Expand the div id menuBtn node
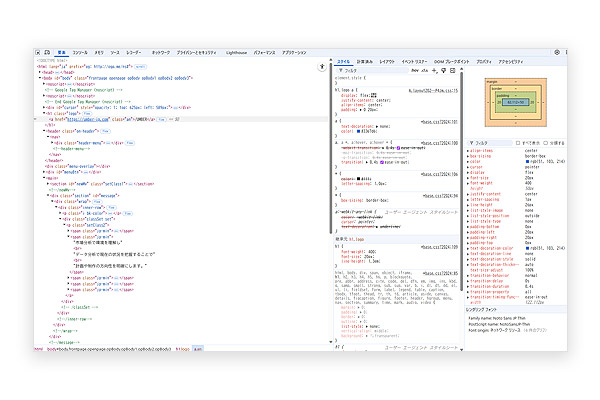Screen dimensions: 600x400 pos(44,172)
